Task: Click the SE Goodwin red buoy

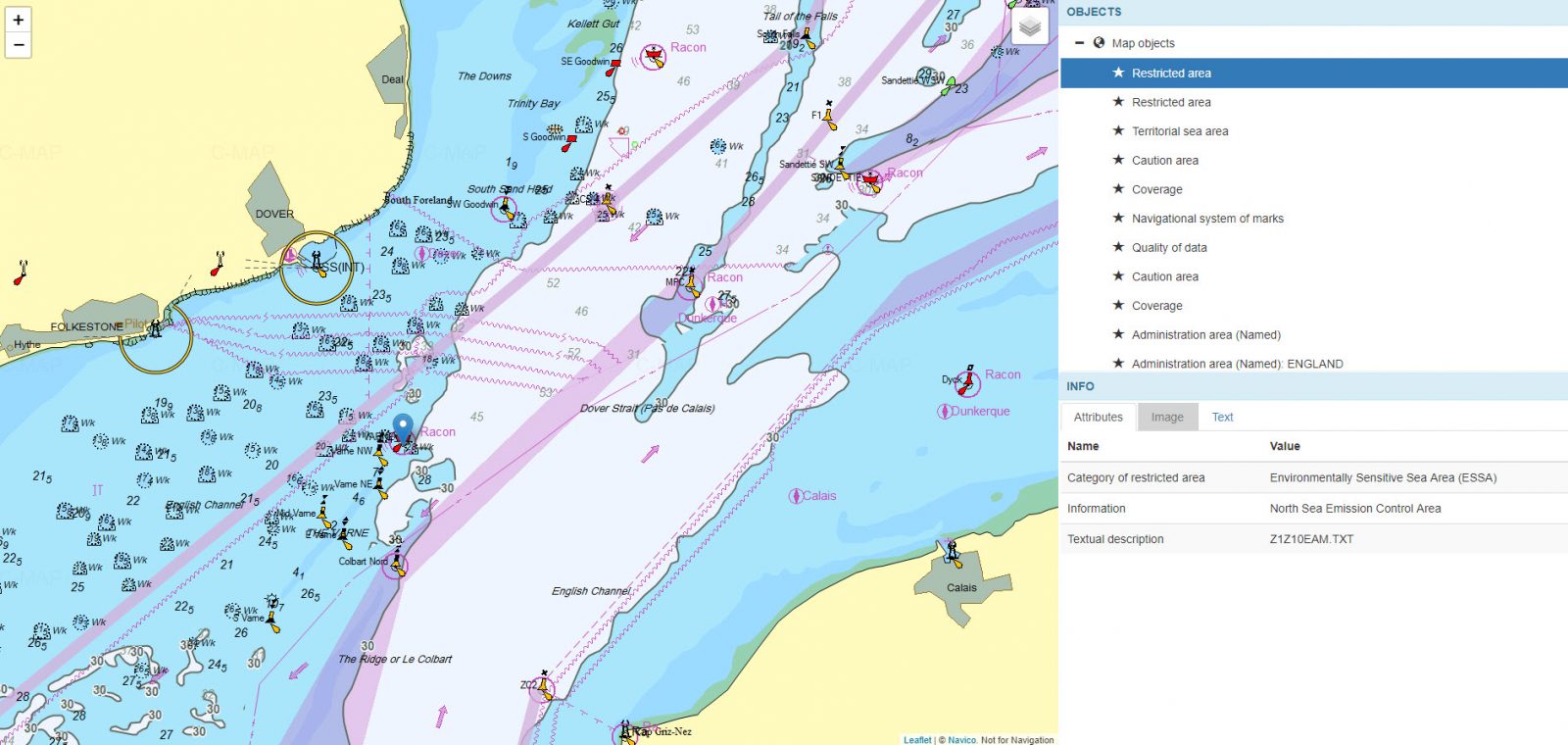Action: (x=612, y=67)
